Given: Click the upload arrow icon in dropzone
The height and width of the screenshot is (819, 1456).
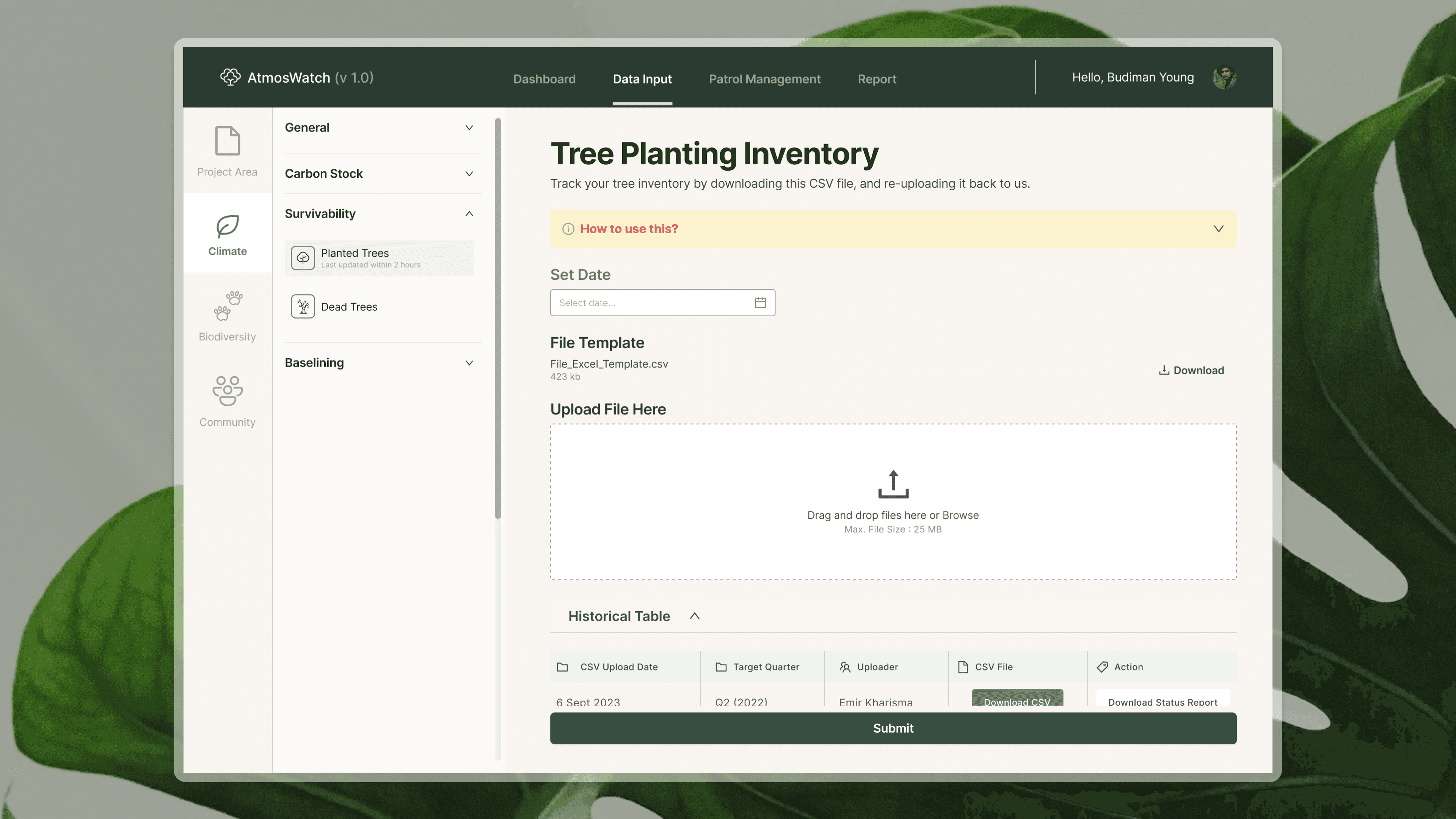Looking at the screenshot, I should (x=893, y=484).
